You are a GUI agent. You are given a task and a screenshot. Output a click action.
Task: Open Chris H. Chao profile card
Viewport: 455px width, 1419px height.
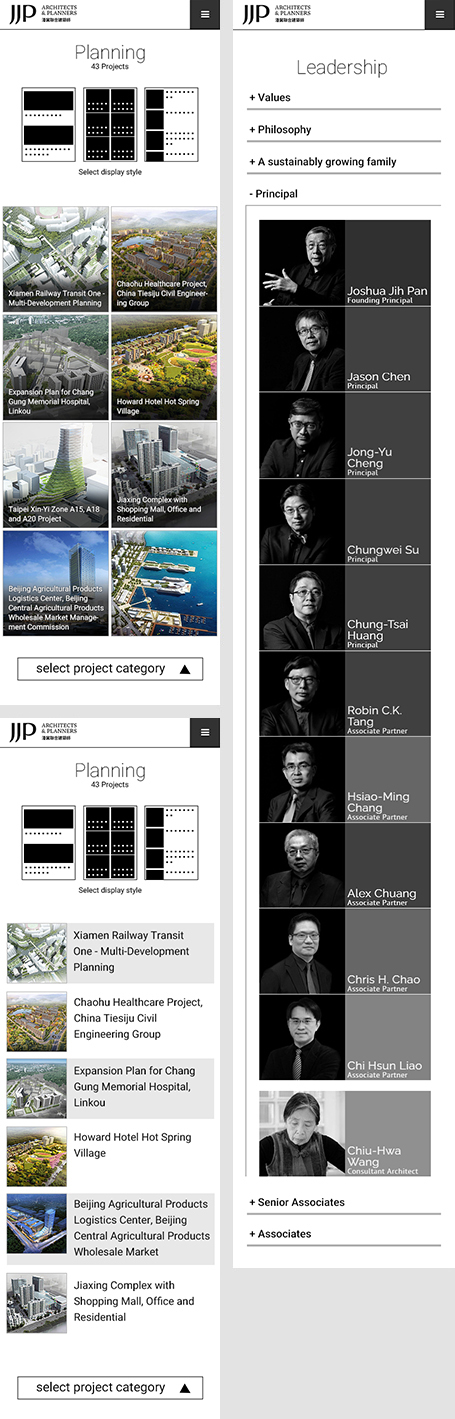pyautogui.click(x=345, y=952)
